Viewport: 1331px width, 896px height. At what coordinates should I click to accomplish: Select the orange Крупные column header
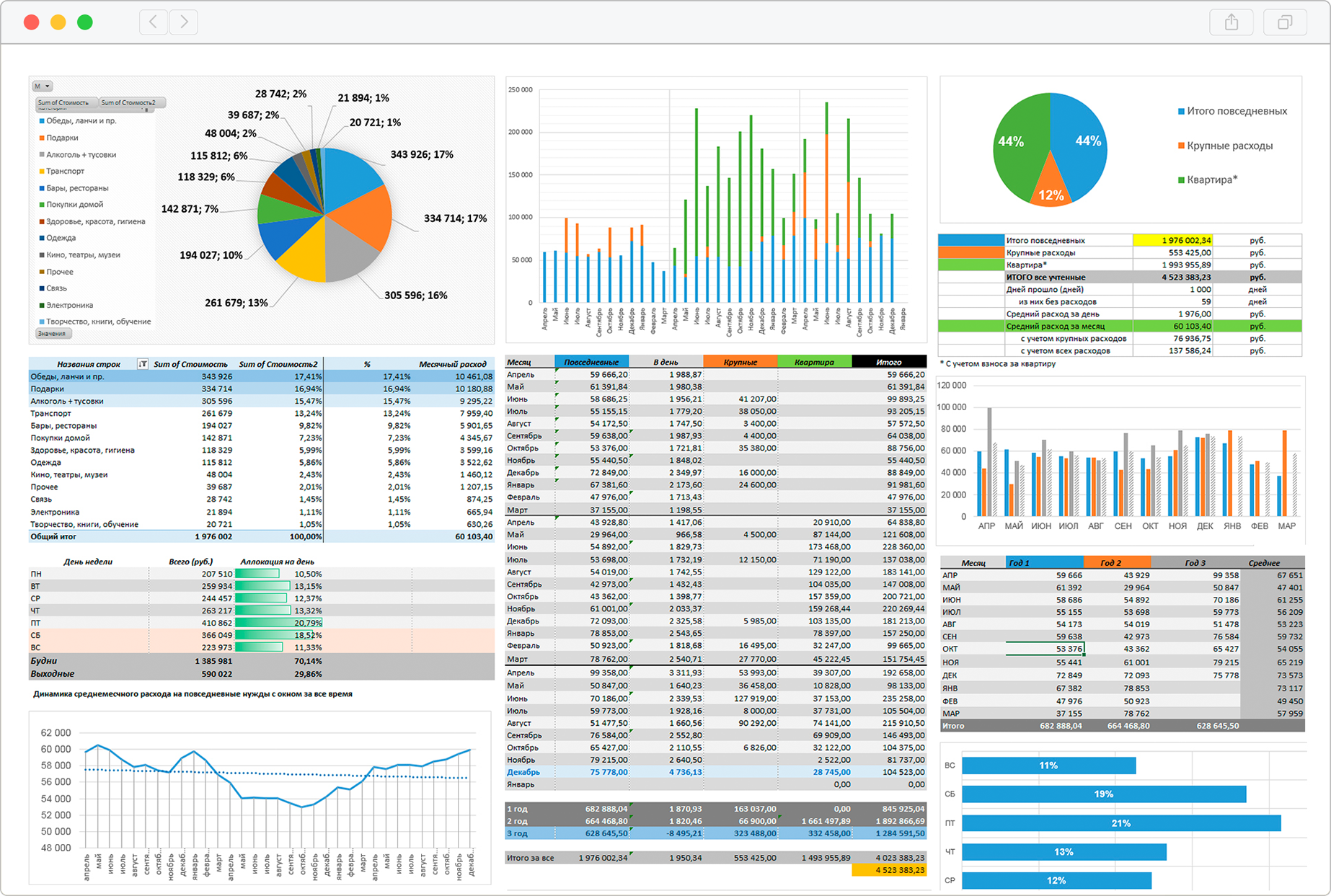click(740, 362)
